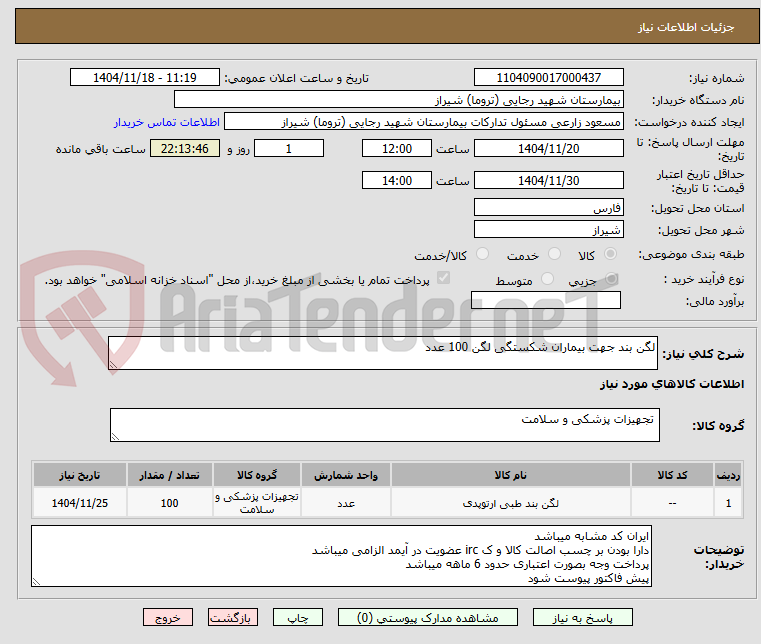Click the واحد شمارش column header
The image size is (761, 644).
(x=346, y=475)
